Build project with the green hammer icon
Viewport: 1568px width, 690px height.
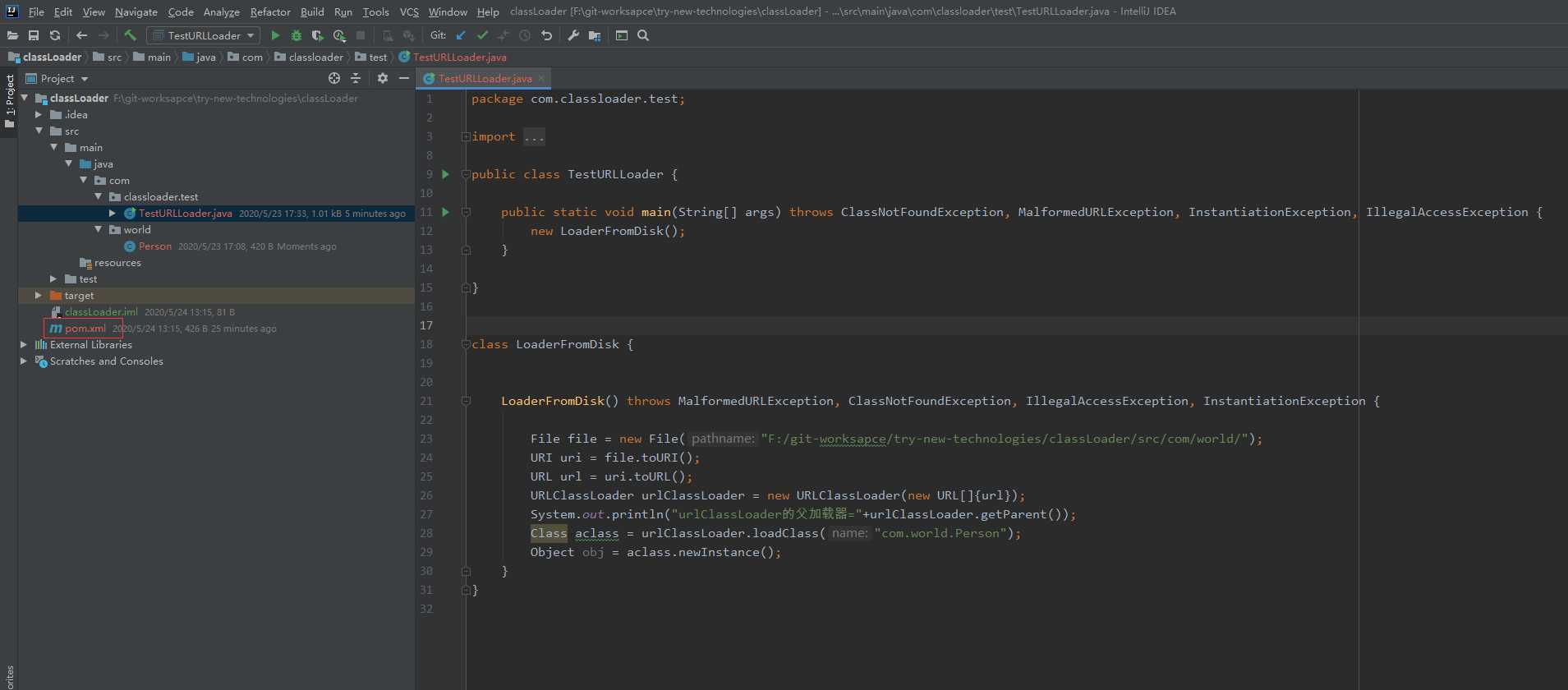tap(130, 35)
